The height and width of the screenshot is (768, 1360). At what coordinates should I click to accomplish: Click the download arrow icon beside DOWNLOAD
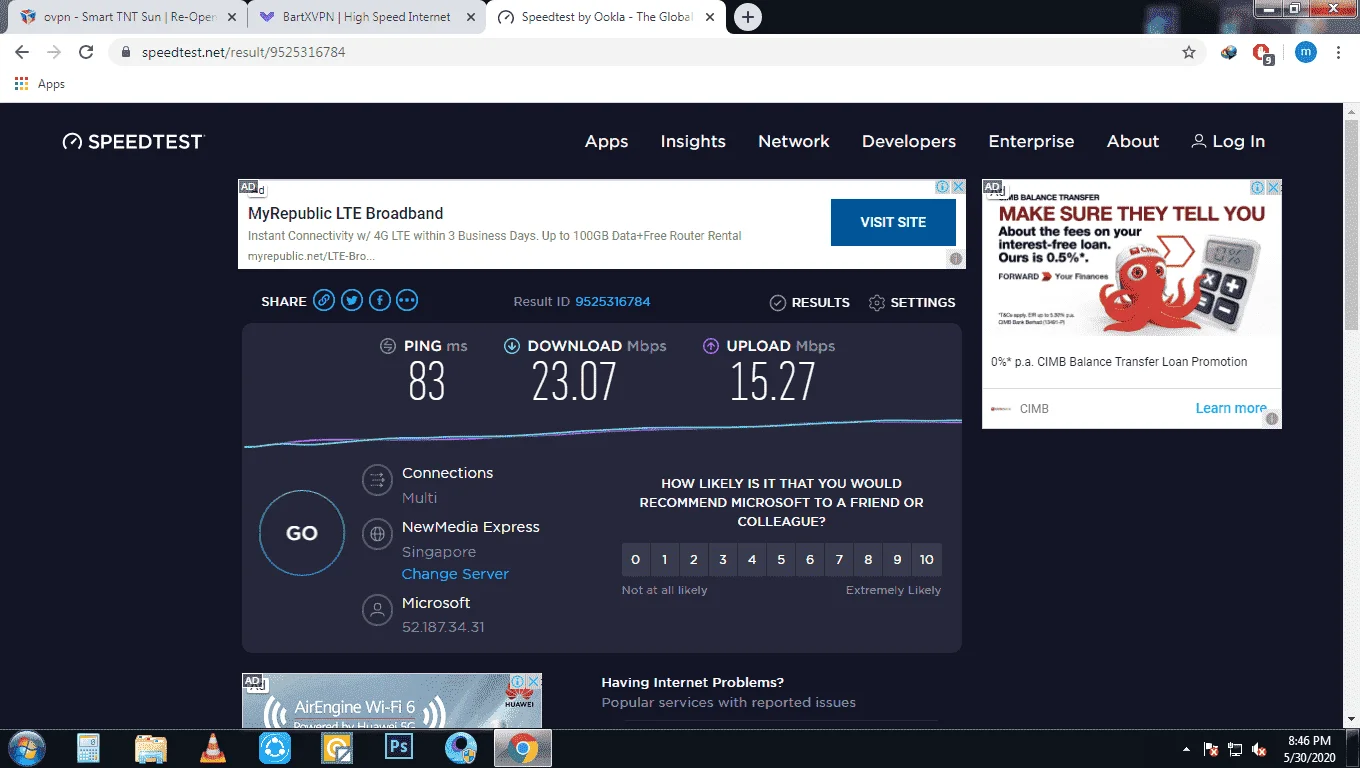(x=512, y=346)
